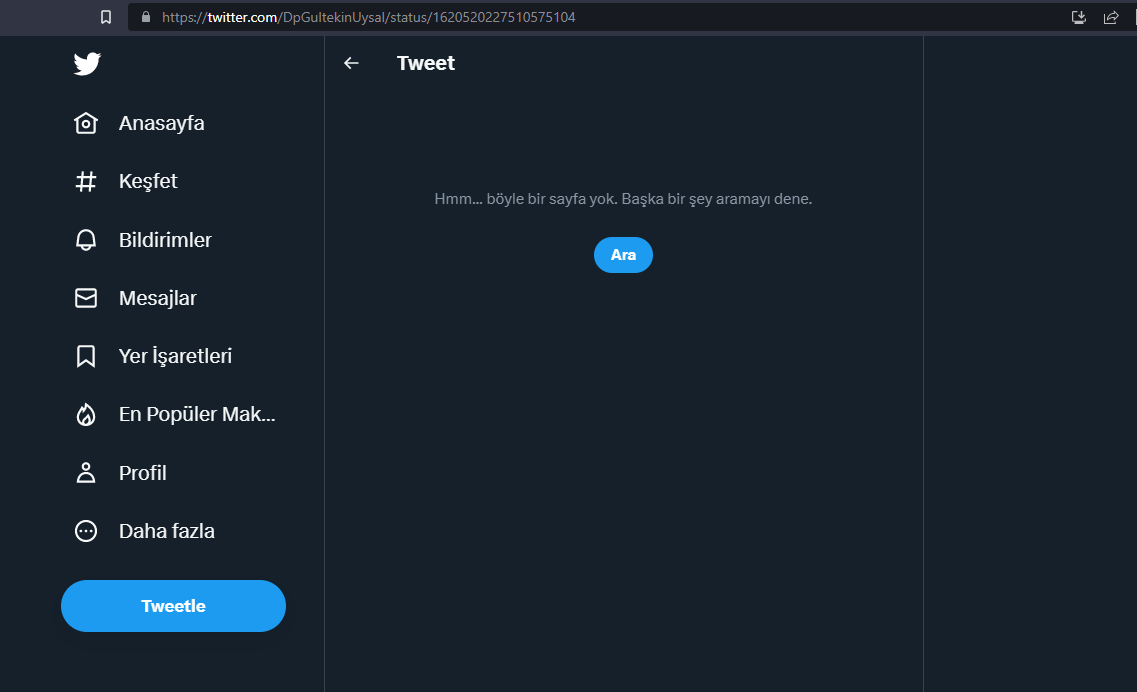Click the Twitter bird logo

coord(87,64)
